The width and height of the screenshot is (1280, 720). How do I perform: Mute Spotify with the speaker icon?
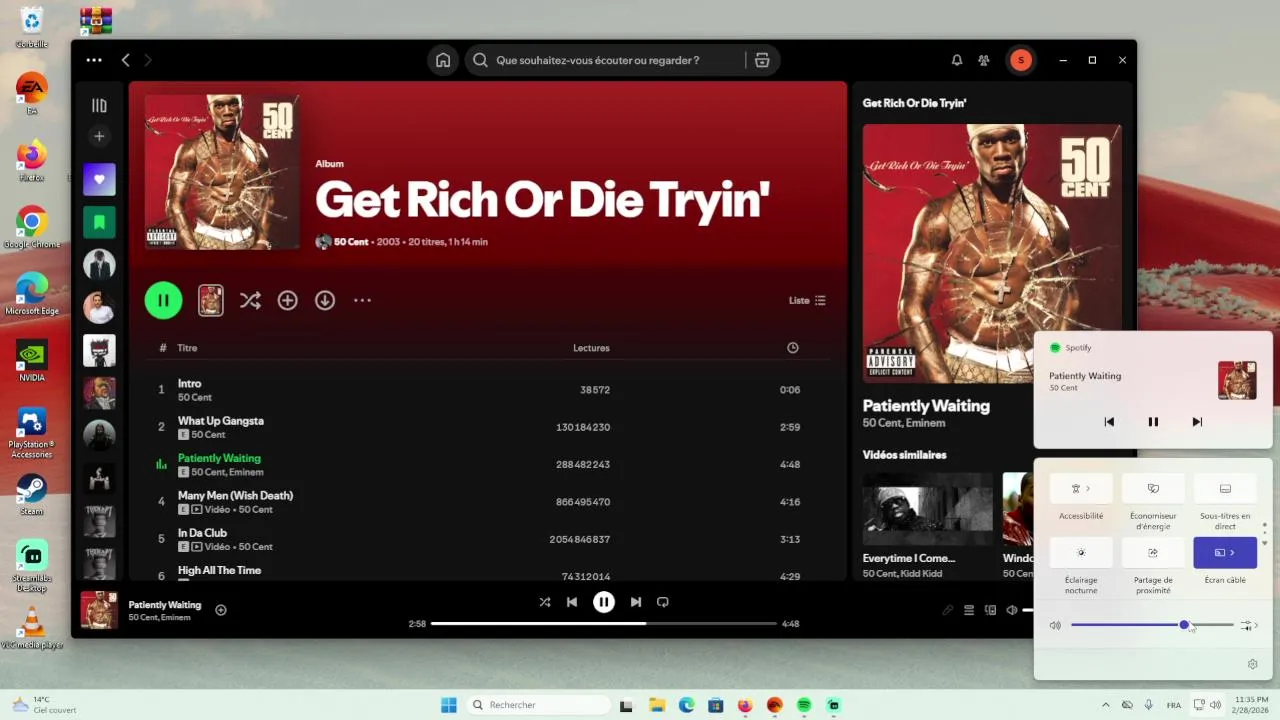1012,610
